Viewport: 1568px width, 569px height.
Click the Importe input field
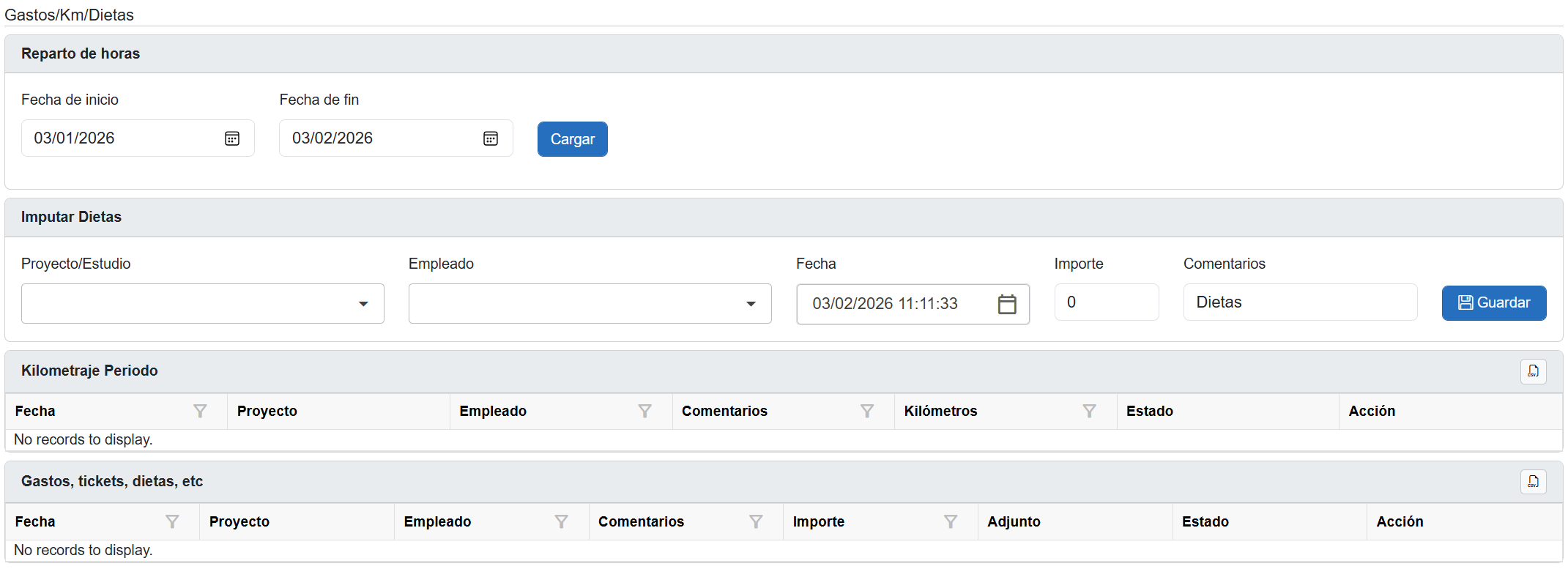coord(1106,302)
